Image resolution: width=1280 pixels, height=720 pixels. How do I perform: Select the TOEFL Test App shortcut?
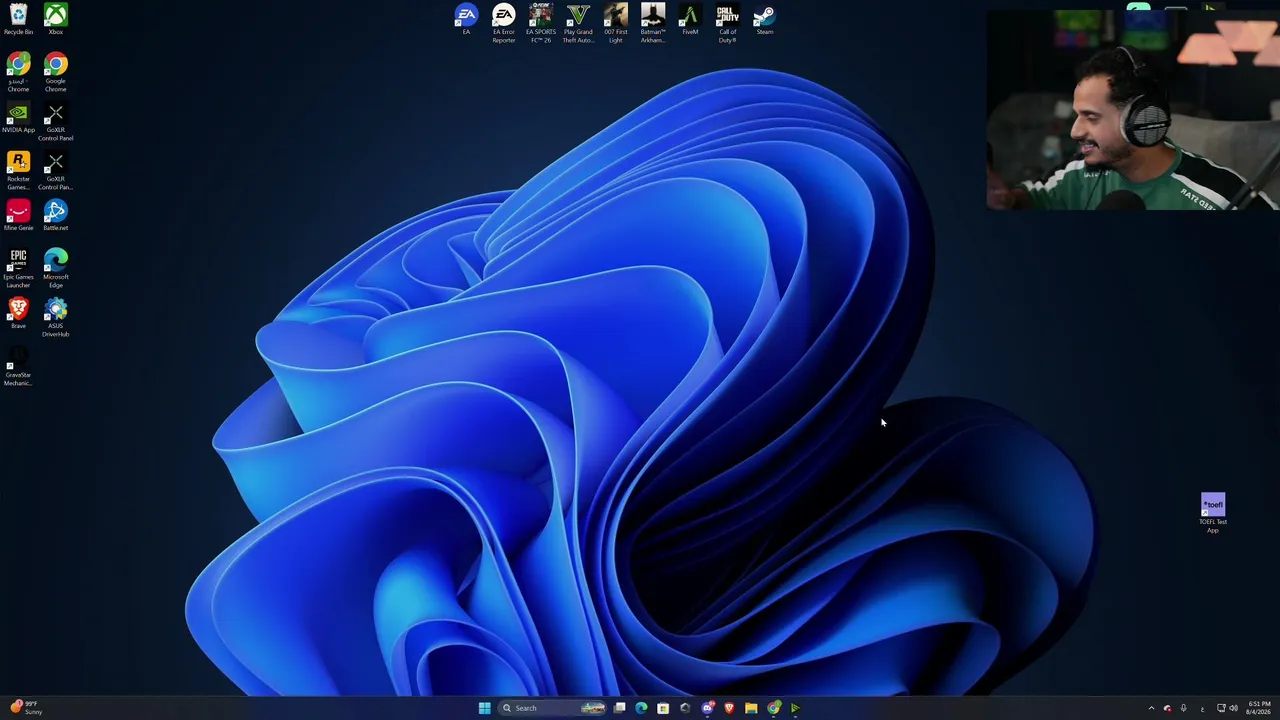pyautogui.click(x=1213, y=513)
